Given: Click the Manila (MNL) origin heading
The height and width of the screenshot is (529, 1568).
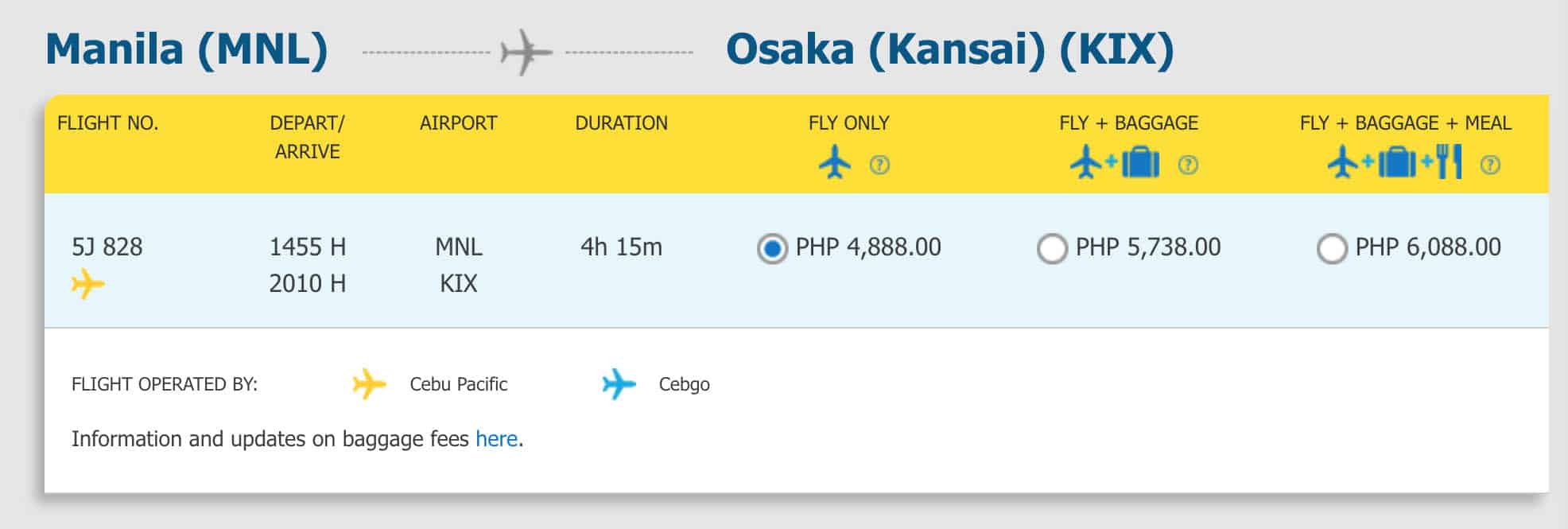Looking at the screenshot, I should 187,49.
